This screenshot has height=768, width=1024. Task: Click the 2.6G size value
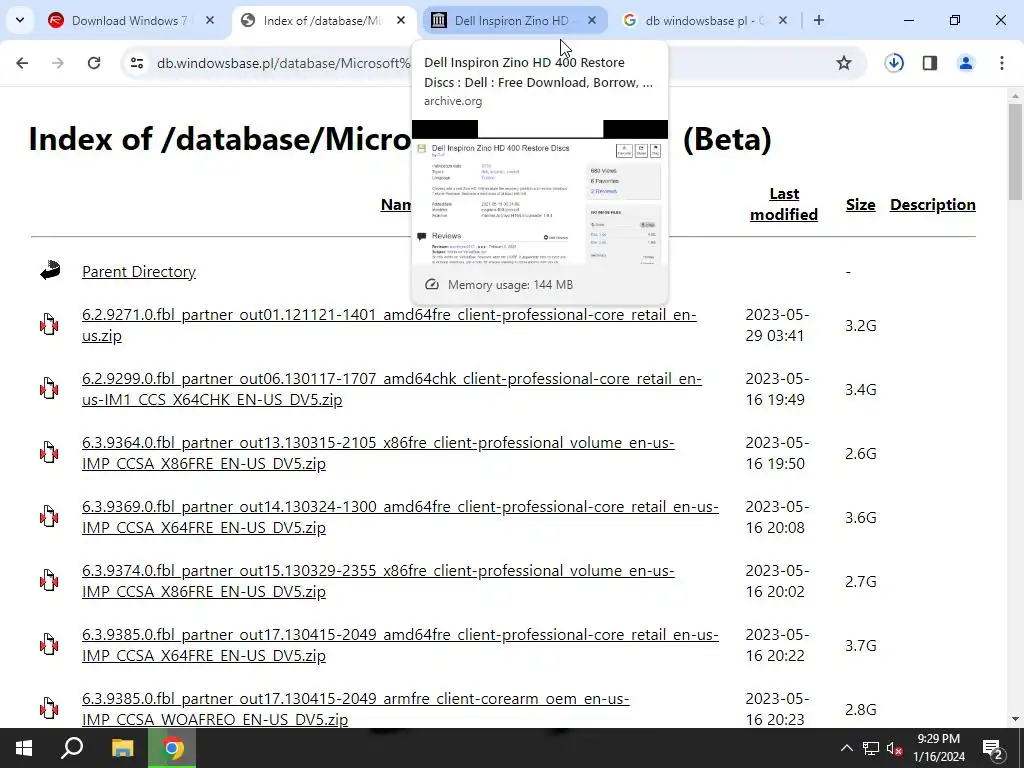[x=860, y=453]
